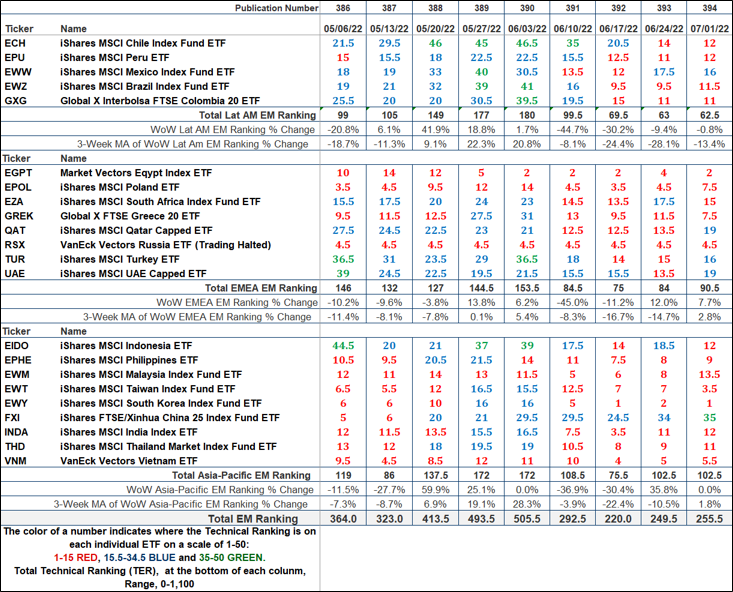Click the 35-50 GREEN legend text
Viewport: 733px width, 592px height.
[232, 558]
